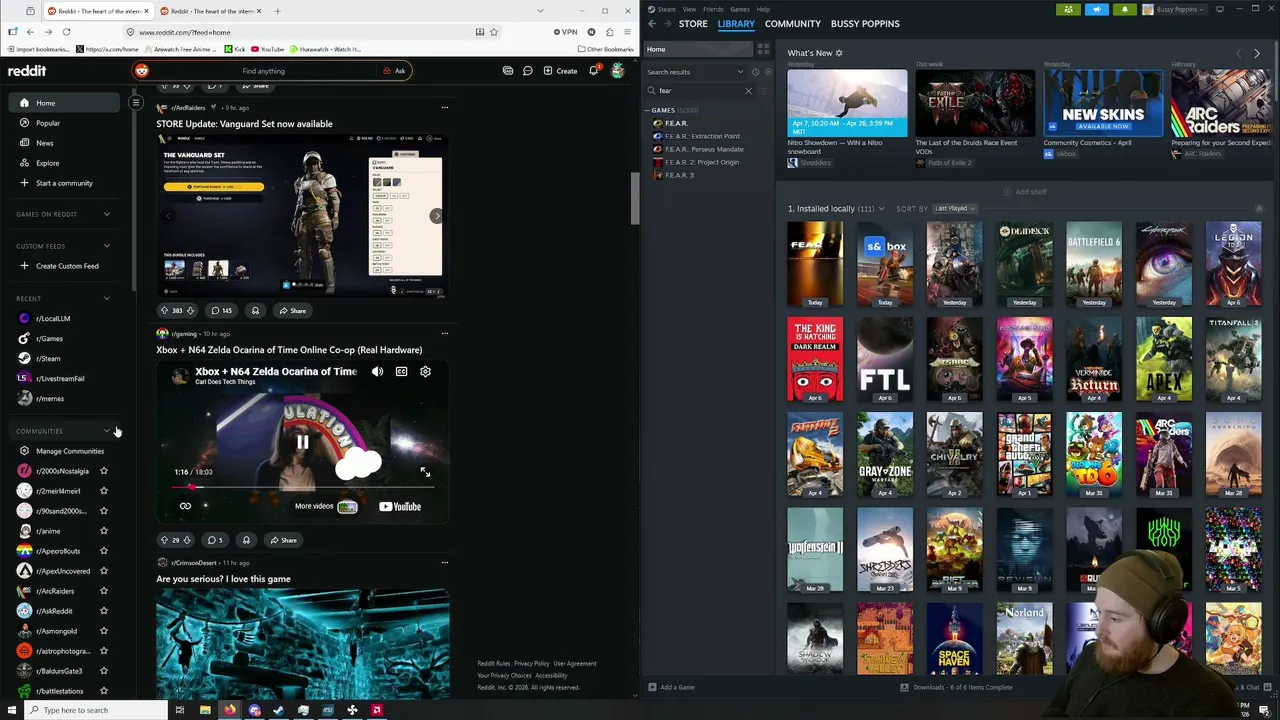Open Reddit notifications bell icon
Viewport: 1280px width, 720px height.
click(x=593, y=71)
